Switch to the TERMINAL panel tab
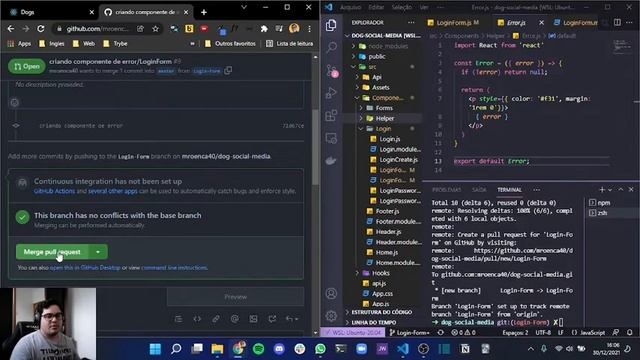 point(509,190)
